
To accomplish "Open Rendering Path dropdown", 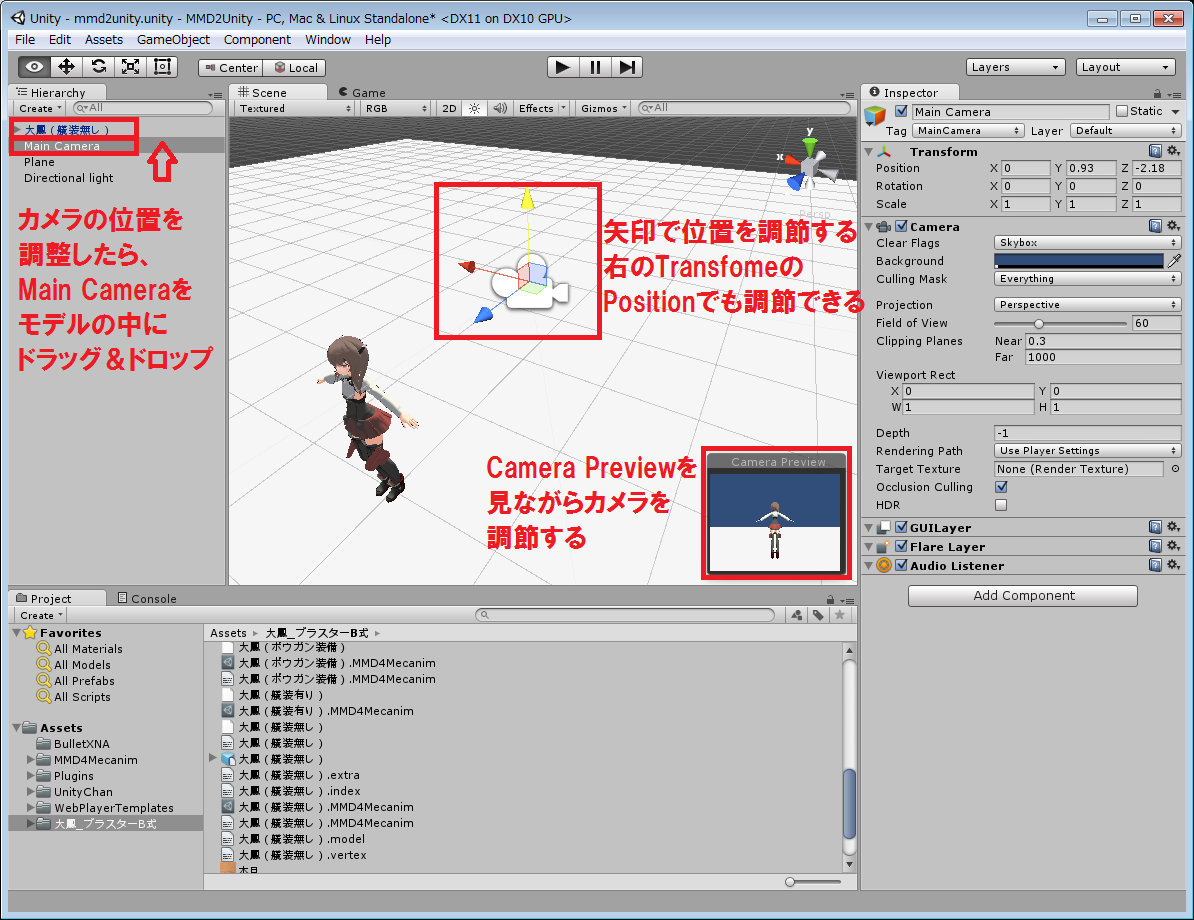I will [x=1087, y=451].
